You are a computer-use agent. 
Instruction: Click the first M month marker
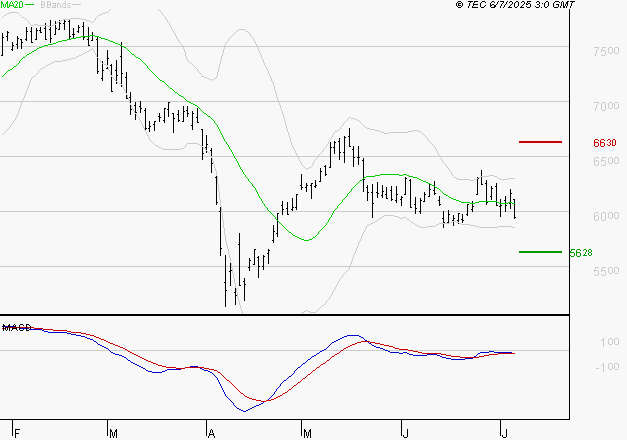click(x=114, y=433)
